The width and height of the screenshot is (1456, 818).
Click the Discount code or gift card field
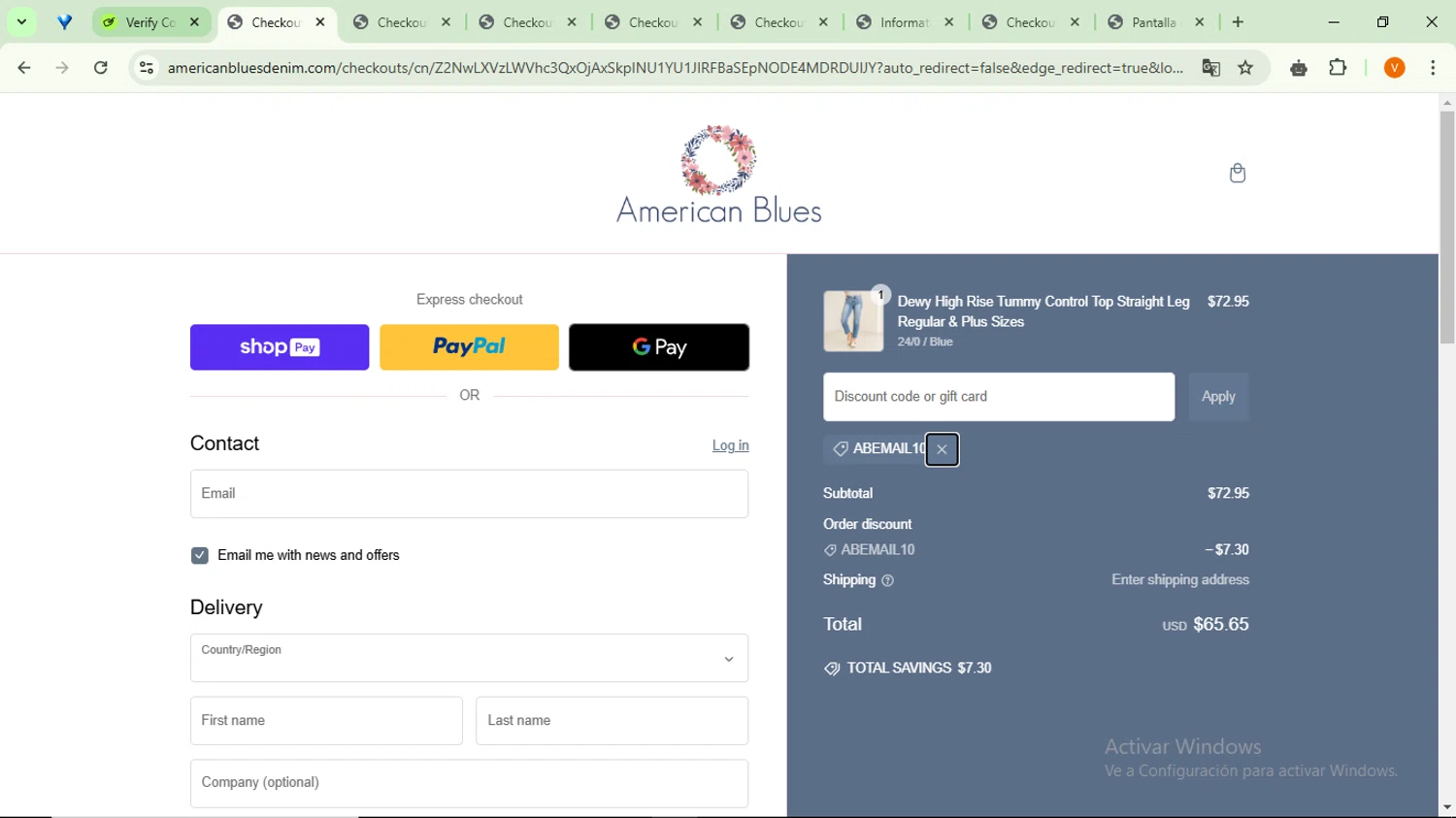999,397
